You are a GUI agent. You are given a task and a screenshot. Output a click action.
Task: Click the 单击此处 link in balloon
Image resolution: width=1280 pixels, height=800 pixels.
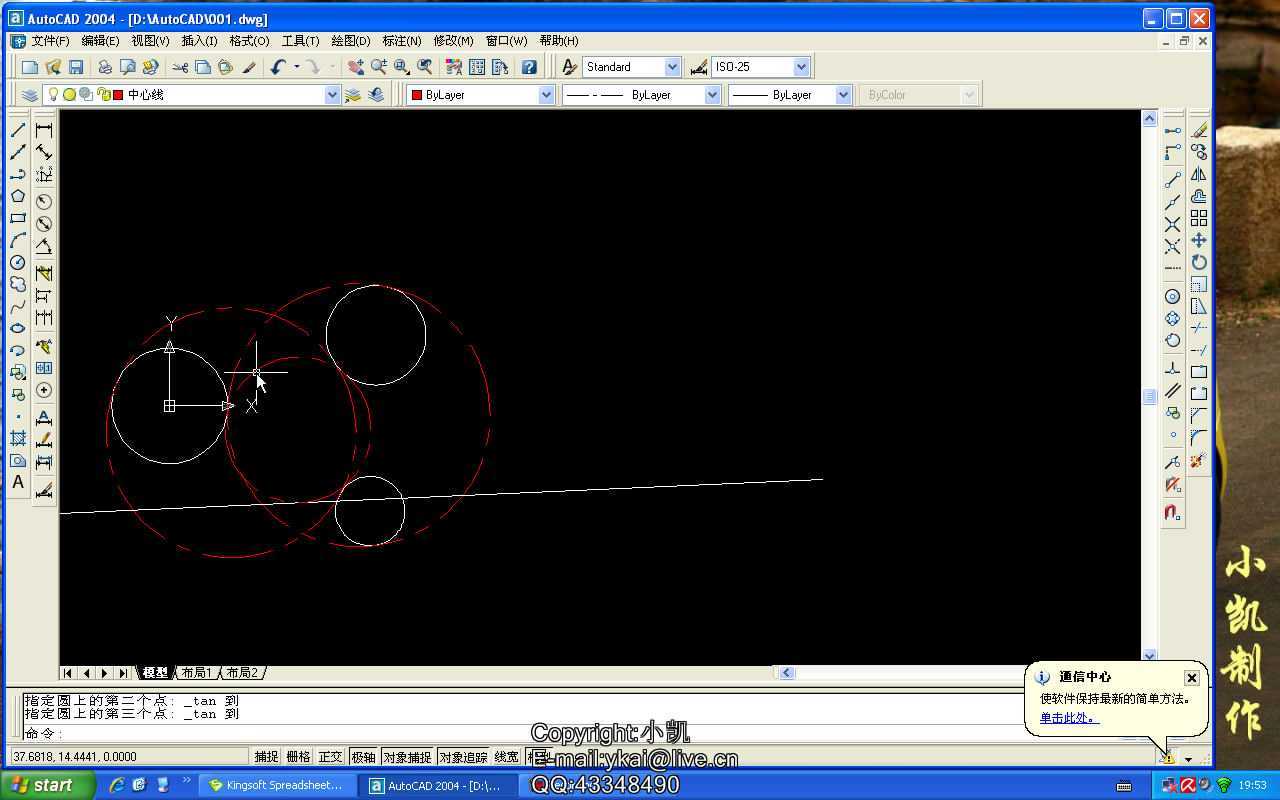coord(1068,718)
